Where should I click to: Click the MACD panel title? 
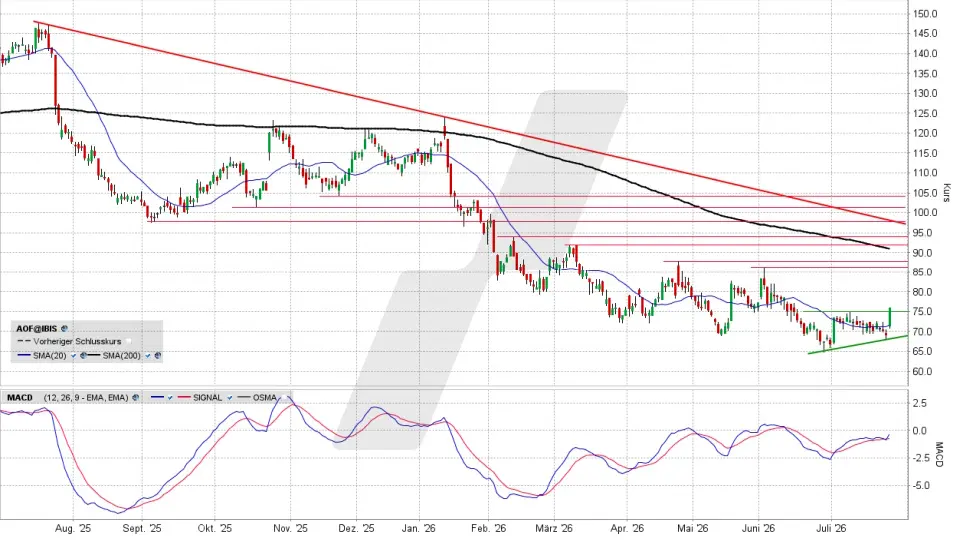tap(20, 397)
